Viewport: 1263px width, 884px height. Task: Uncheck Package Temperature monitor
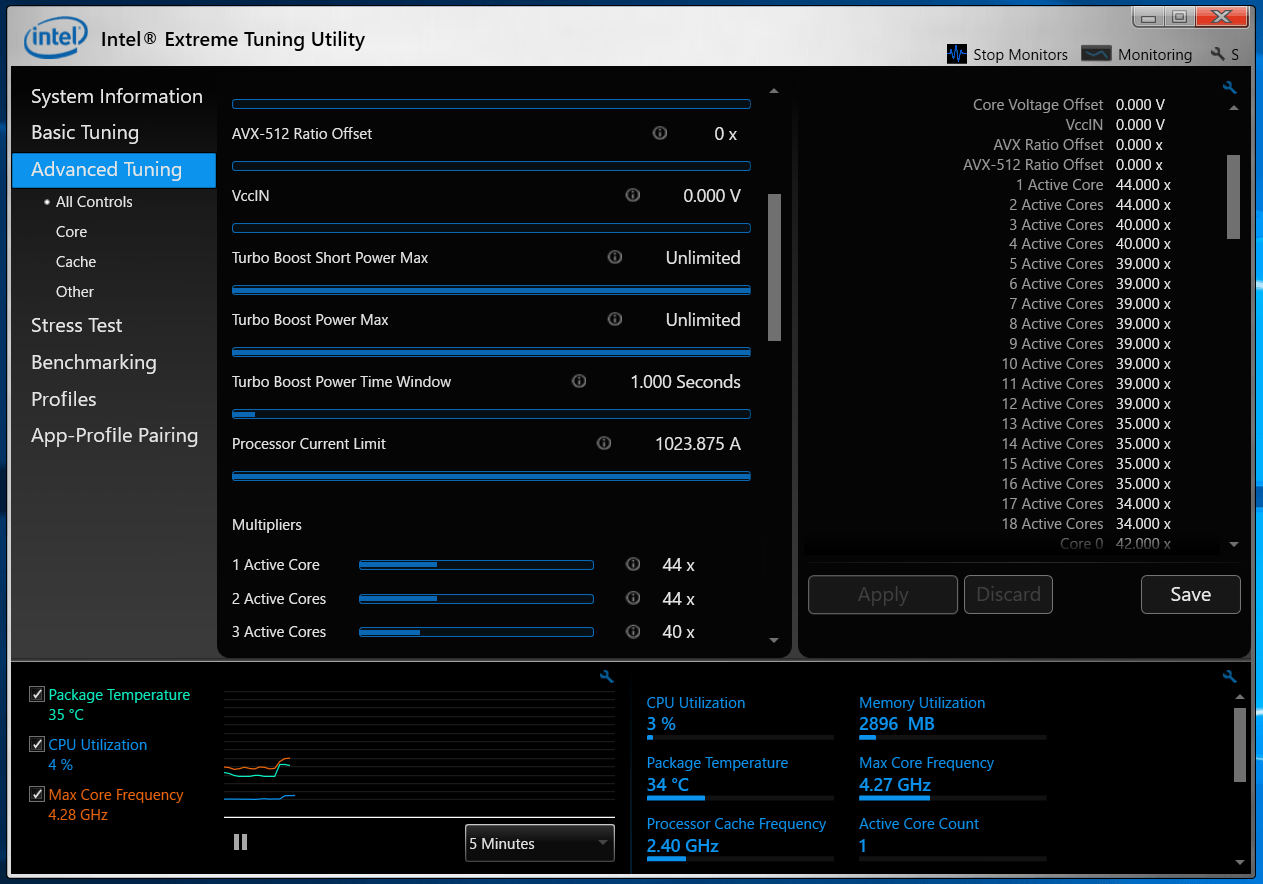pyautogui.click(x=37, y=694)
